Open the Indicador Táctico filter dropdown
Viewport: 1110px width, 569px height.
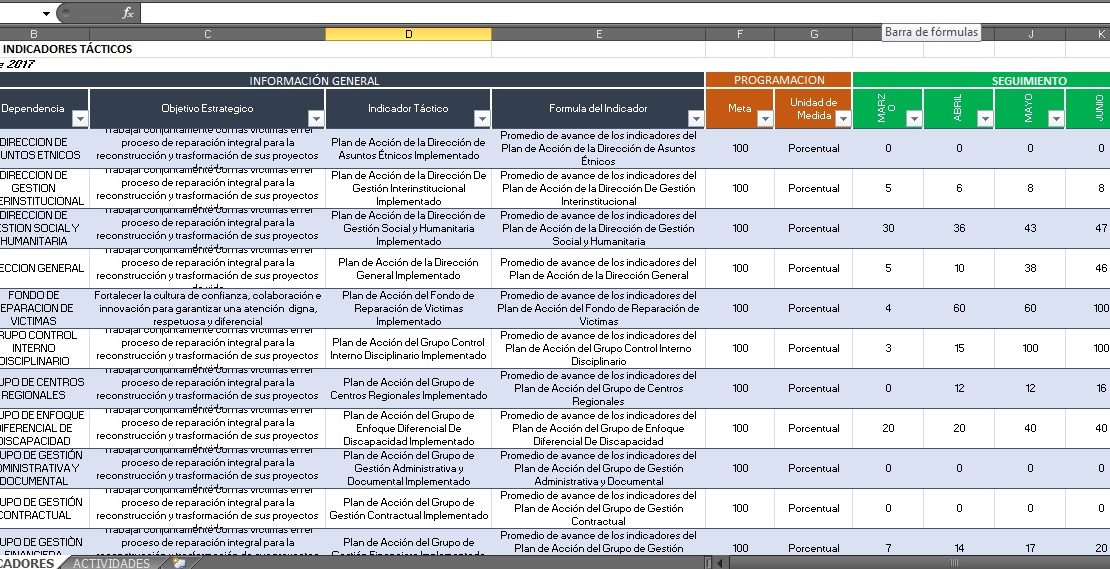482,119
